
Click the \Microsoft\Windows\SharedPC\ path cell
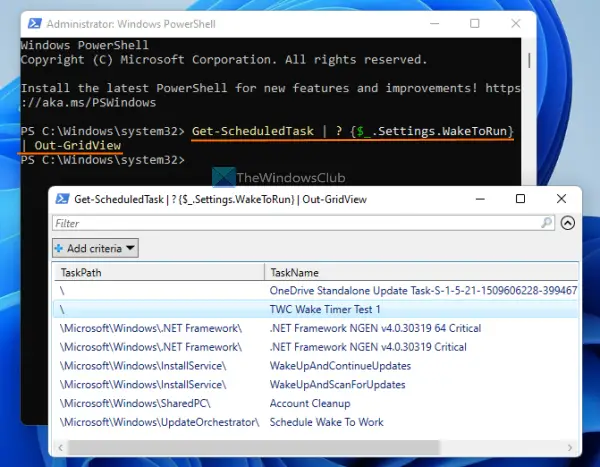[135, 403]
